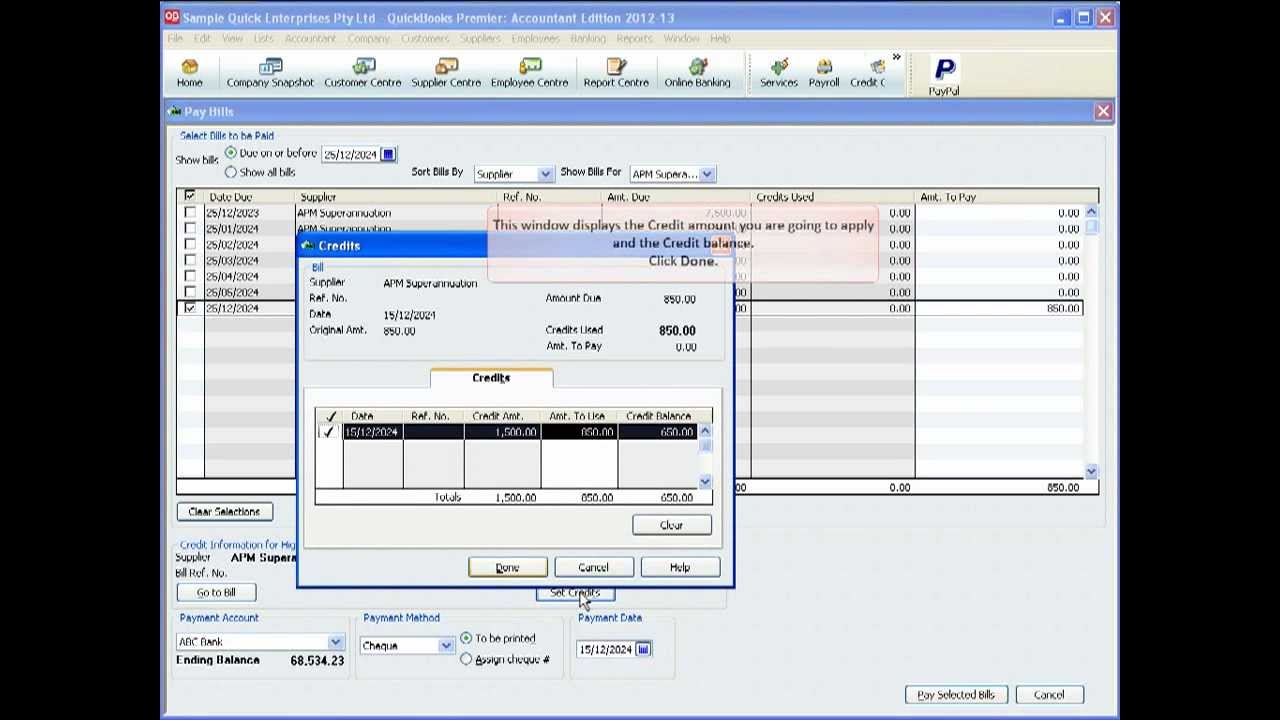Viewport: 1280px width, 720px height.
Task: Click Cancel in the Credits dialog
Action: pos(593,568)
